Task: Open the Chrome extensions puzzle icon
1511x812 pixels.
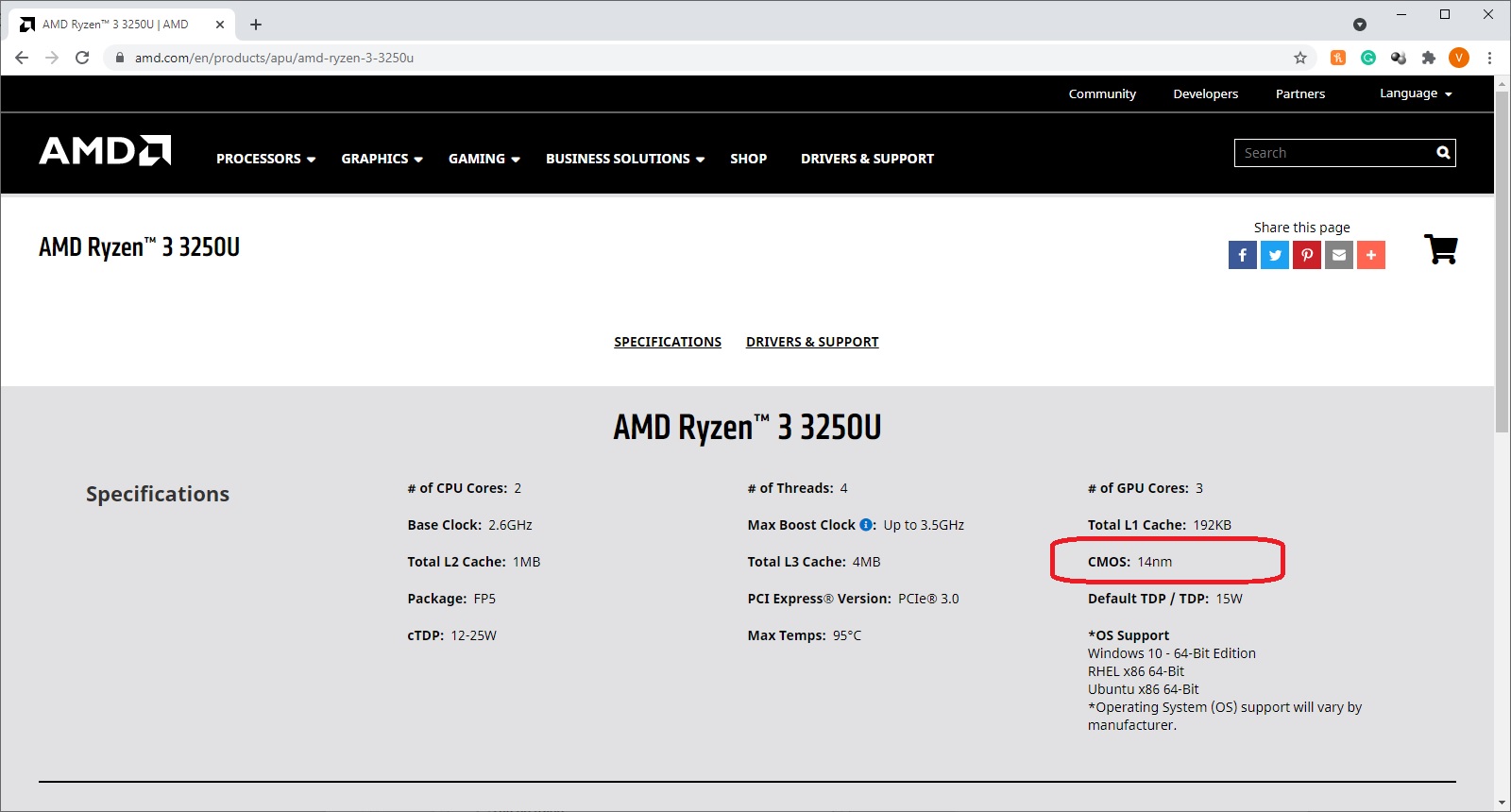Action: click(1429, 58)
